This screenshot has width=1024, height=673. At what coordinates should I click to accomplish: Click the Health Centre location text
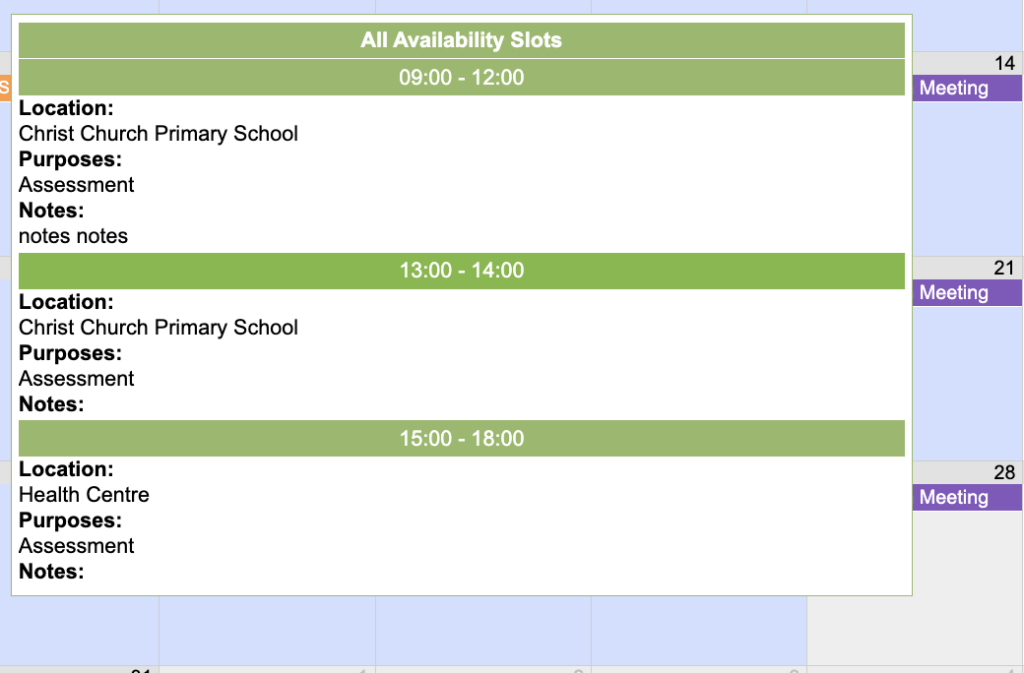pyautogui.click(x=84, y=494)
